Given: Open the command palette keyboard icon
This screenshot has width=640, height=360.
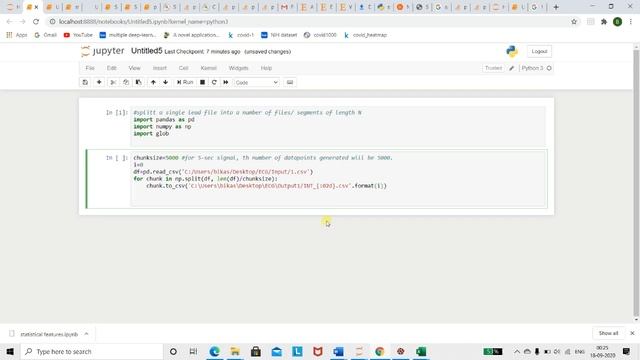Looking at the screenshot, I should click(290, 82).
